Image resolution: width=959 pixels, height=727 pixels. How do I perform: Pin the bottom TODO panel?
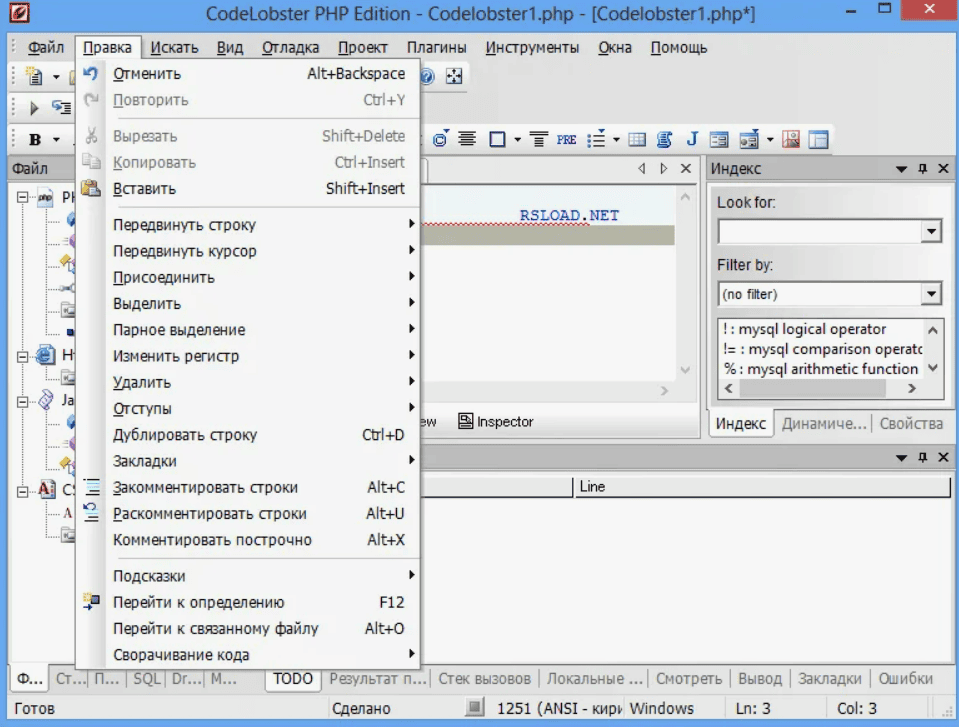click(923, 457)
